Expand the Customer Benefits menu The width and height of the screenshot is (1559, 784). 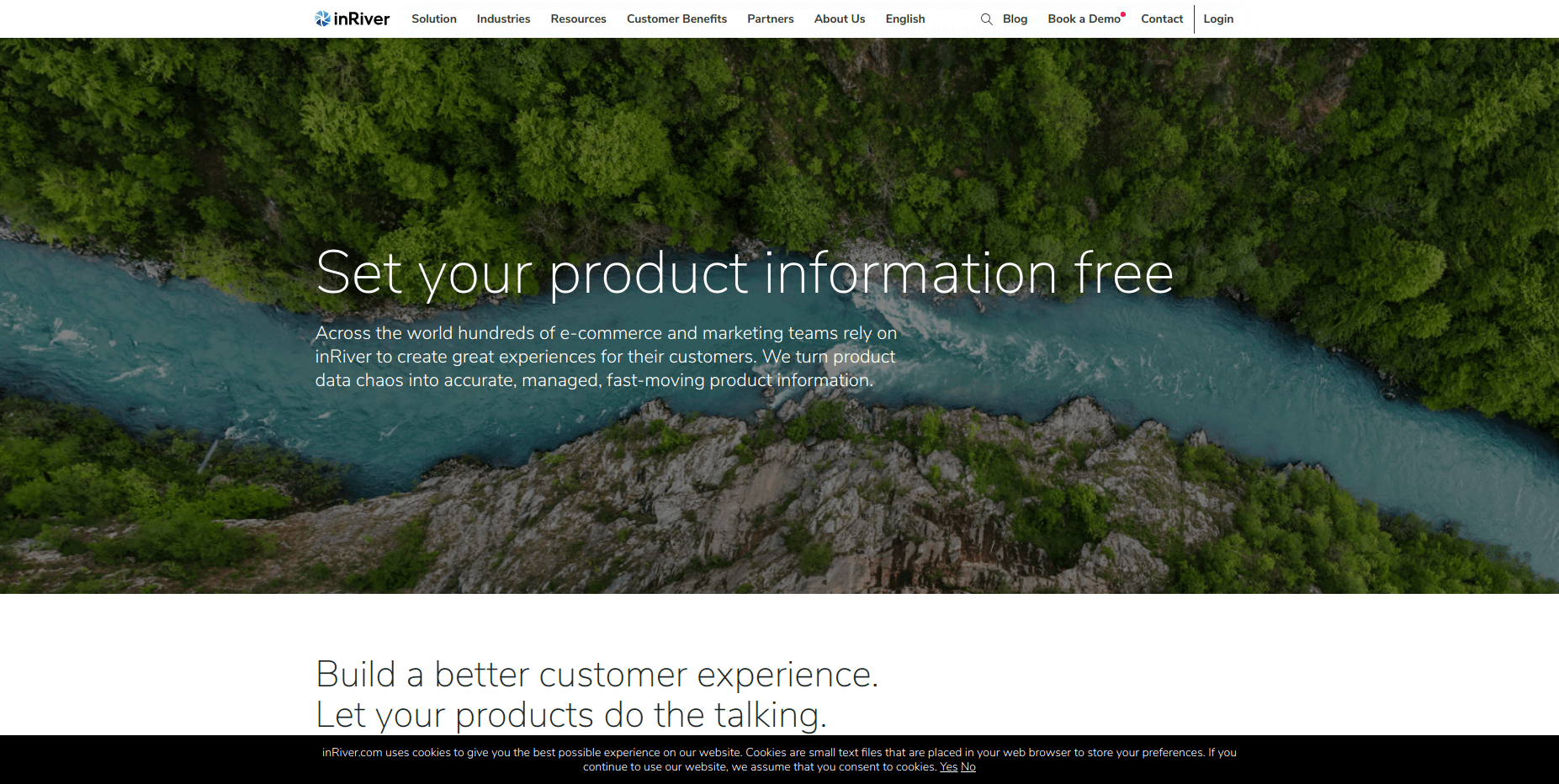point(676,19)
